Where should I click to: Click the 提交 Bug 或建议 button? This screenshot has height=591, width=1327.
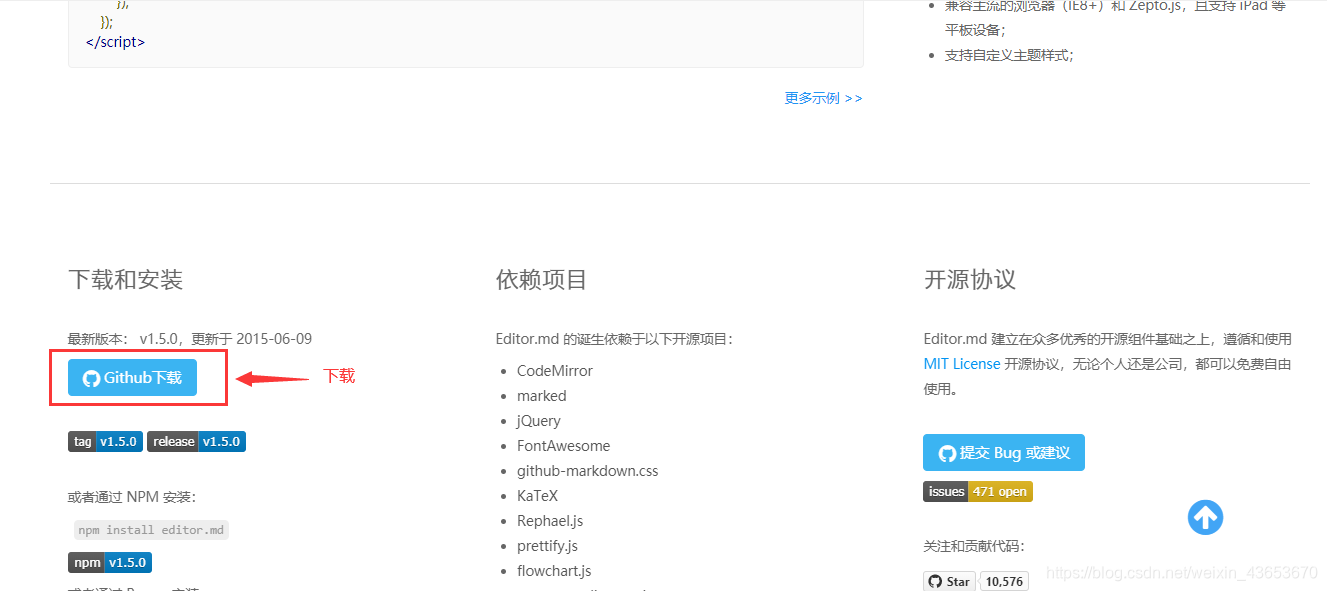coord(1004,453)
